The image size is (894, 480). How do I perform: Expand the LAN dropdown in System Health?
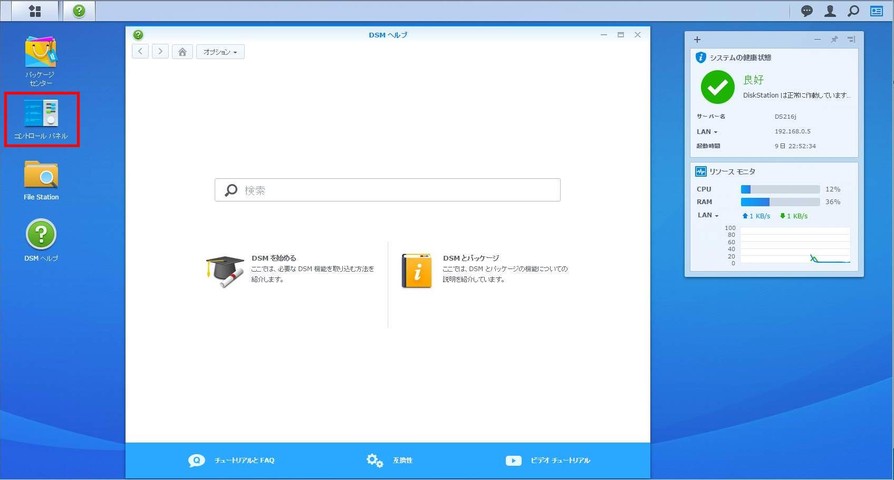pos(707,132)
